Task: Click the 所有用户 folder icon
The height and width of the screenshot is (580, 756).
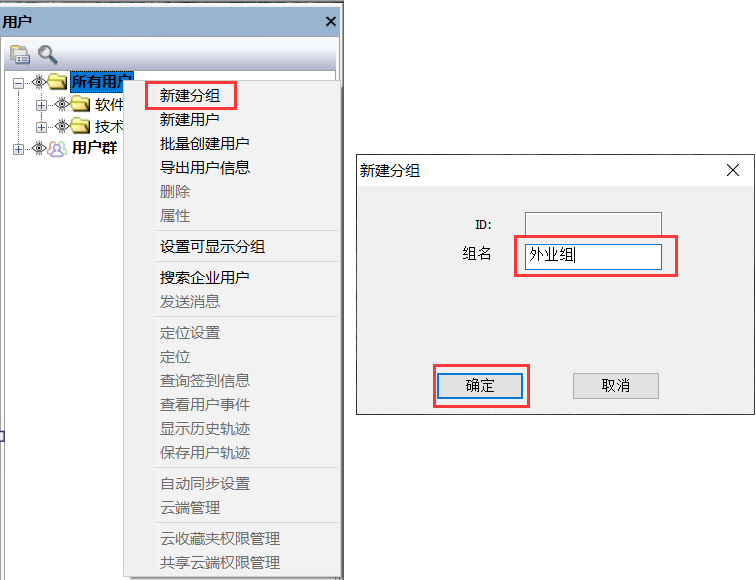Action: pos(57,81)
